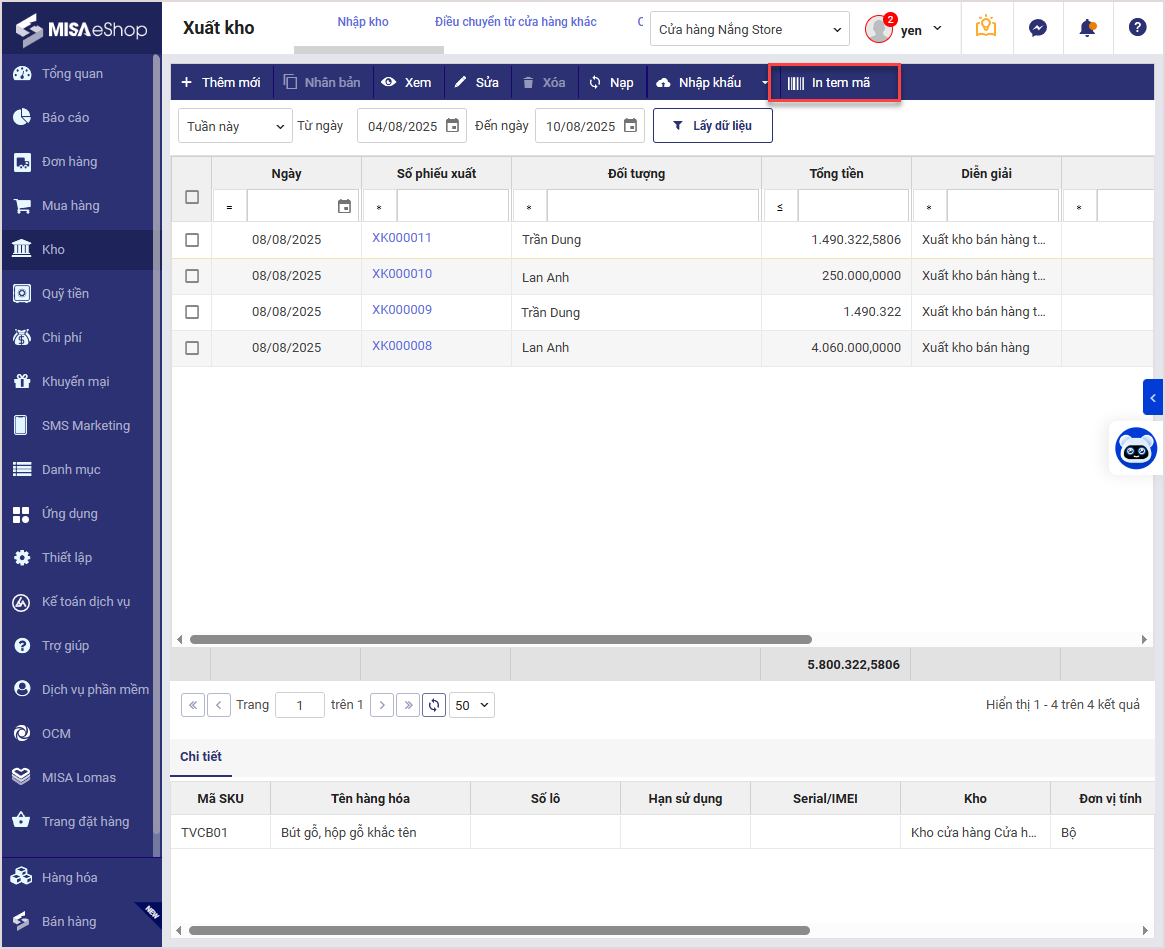Open the Tuần này period dropdown
Viewport: 1165px width, 949px height.
point(235,127)
